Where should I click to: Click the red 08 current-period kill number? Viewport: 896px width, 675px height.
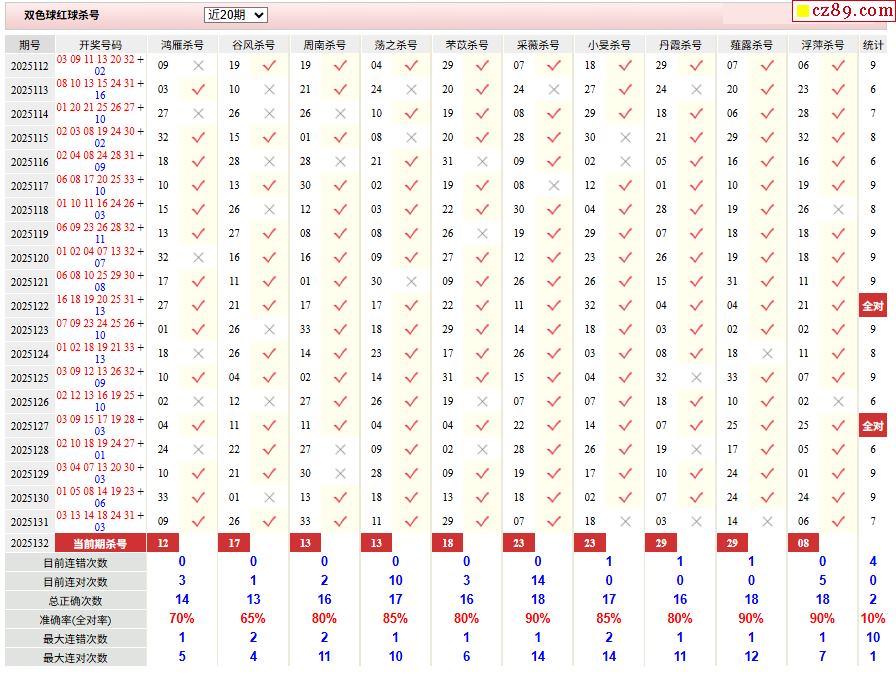pos(803,543)
